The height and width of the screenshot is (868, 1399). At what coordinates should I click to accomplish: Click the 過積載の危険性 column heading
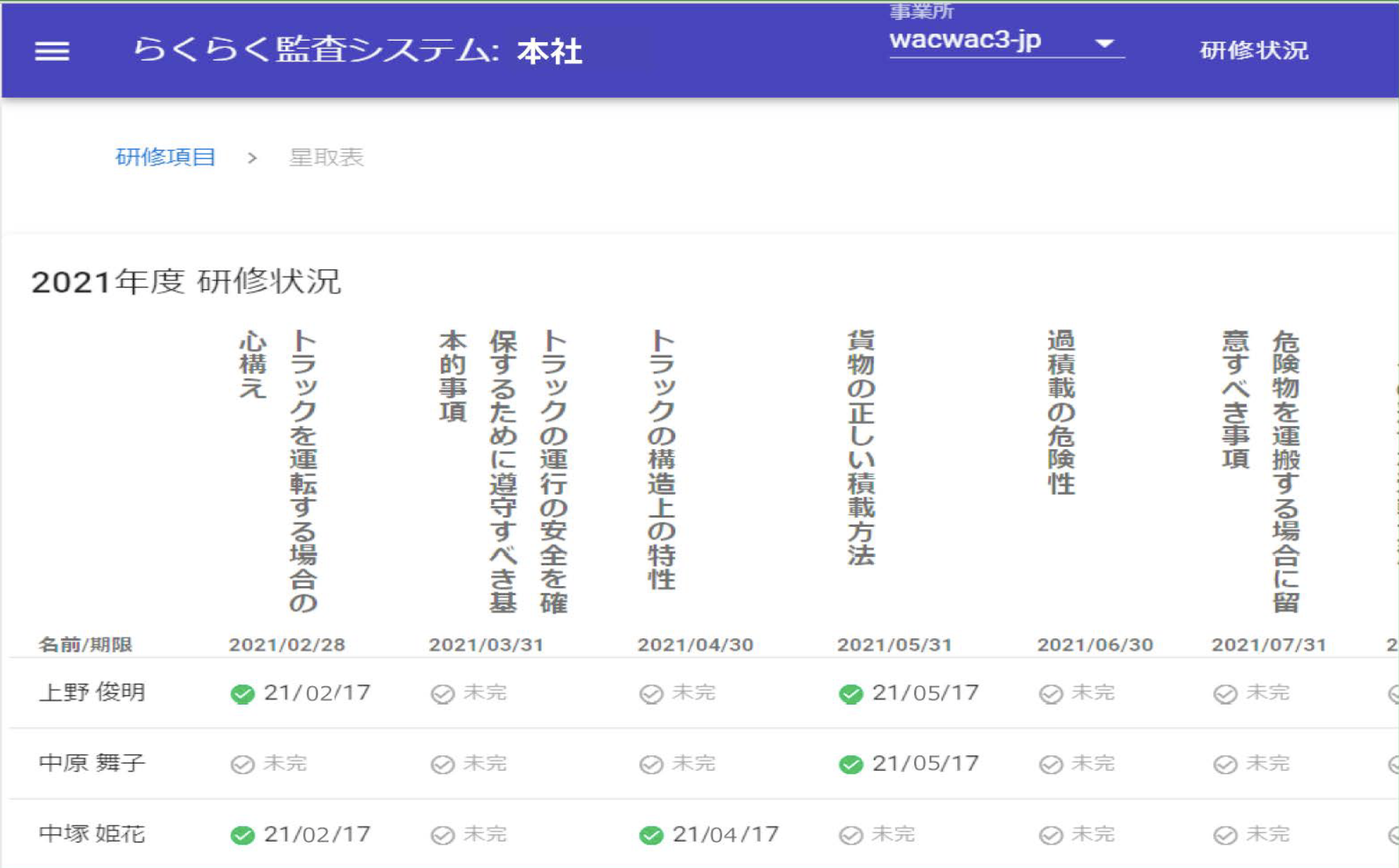coord(1061,412)
